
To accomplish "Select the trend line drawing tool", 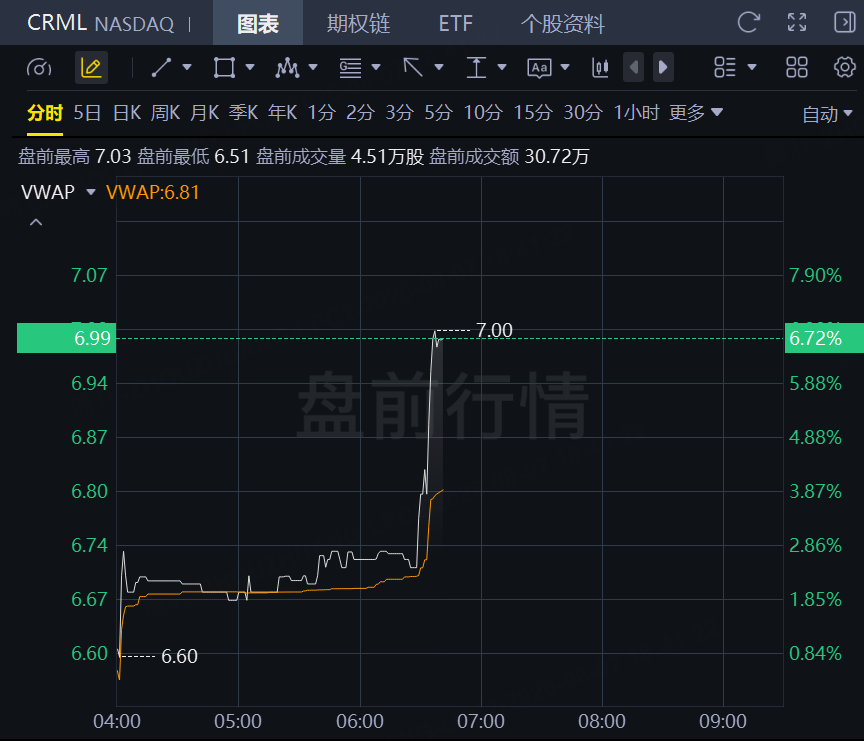I will click(x=161, y=68).
